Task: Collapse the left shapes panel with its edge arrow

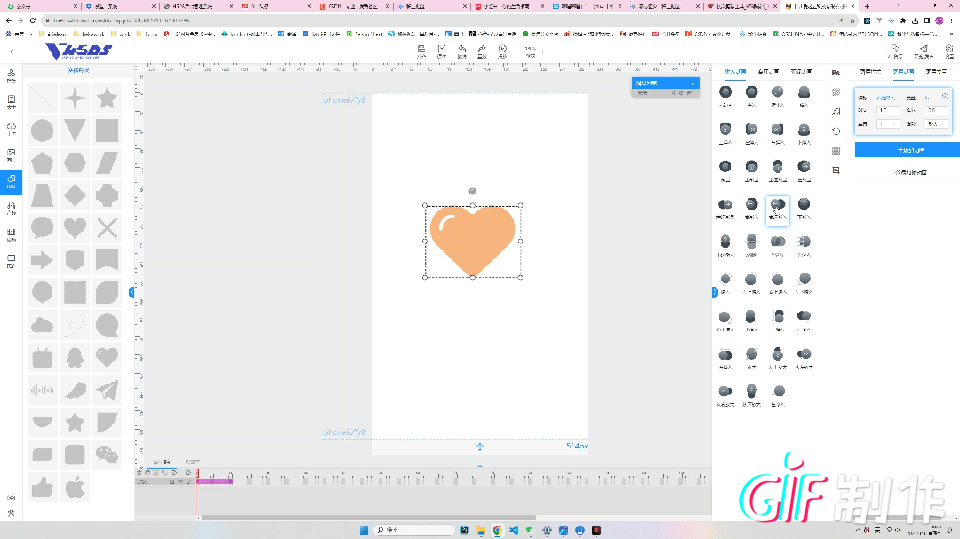Action: click(x=132, y=293)
